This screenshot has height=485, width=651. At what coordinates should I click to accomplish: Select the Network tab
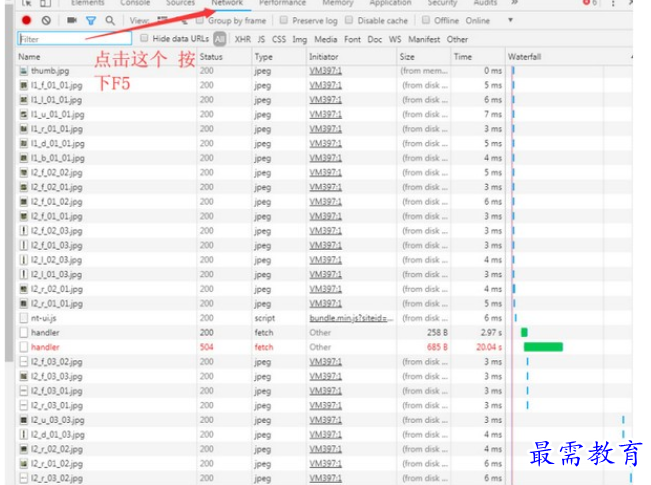[x=227, y=2]
